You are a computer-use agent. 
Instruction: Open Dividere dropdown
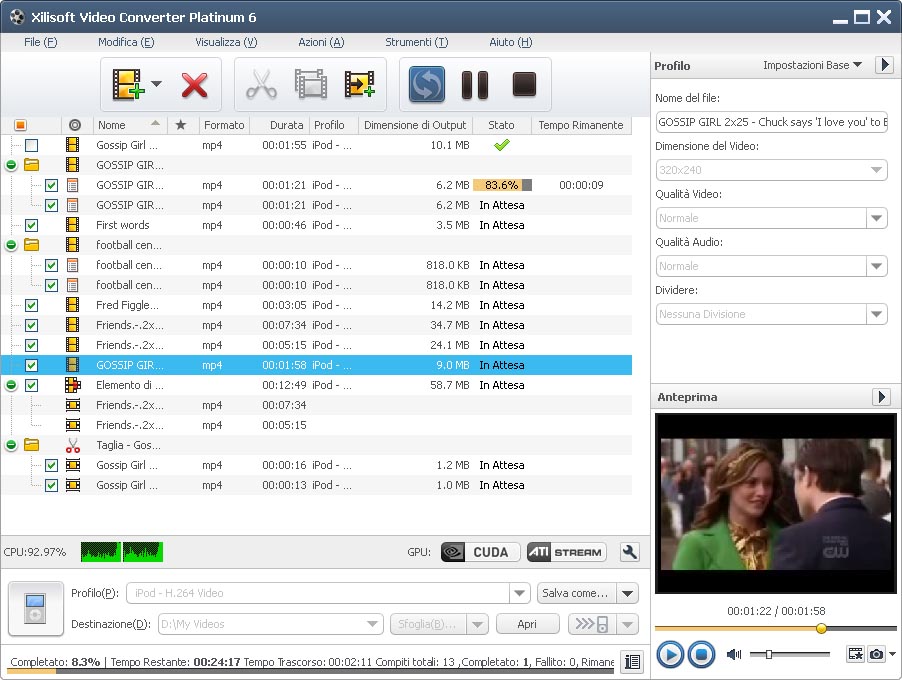point(876,314)
